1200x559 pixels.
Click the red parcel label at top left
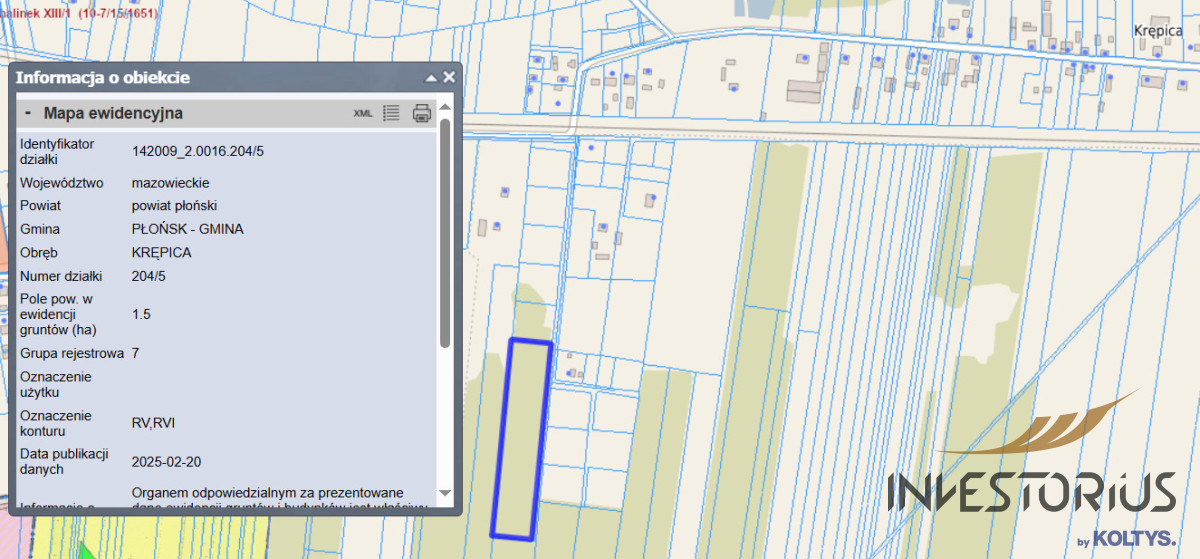click(80, 14)
